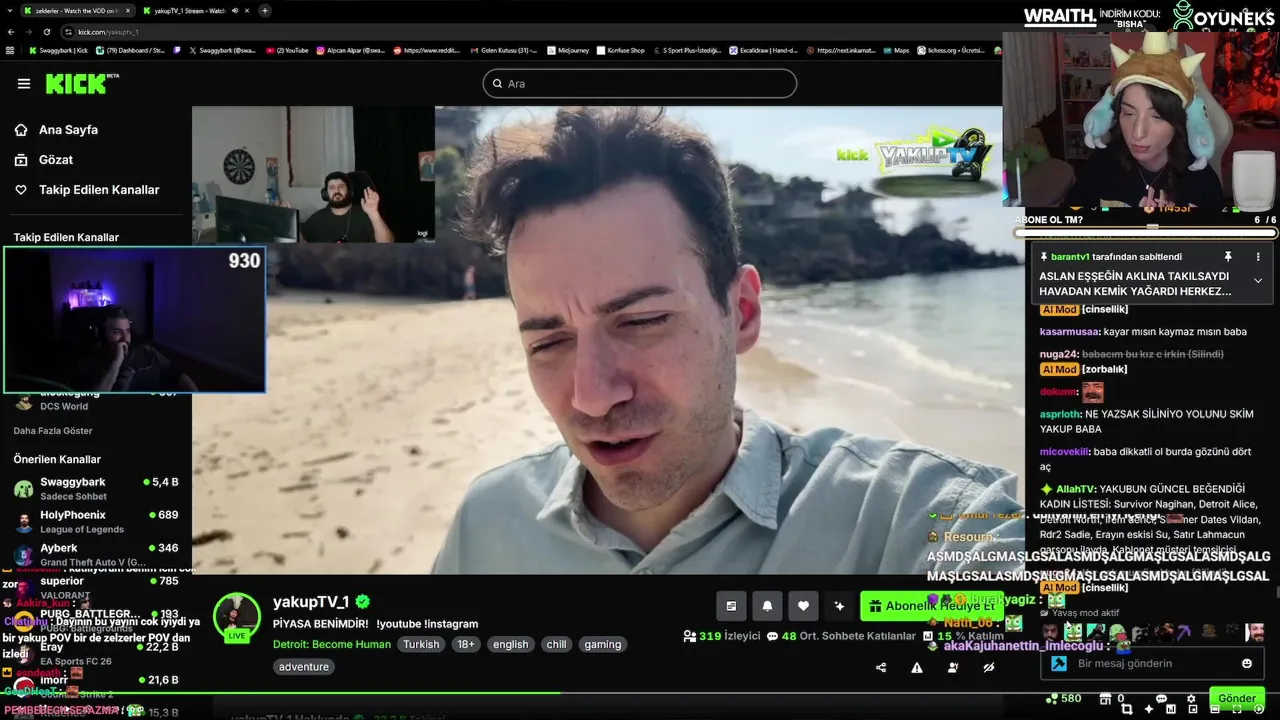Click the kasarmusaa username in chat
Image resolution: width=1280 pixels, height=720 pixels.
(x=1069, y=332)
